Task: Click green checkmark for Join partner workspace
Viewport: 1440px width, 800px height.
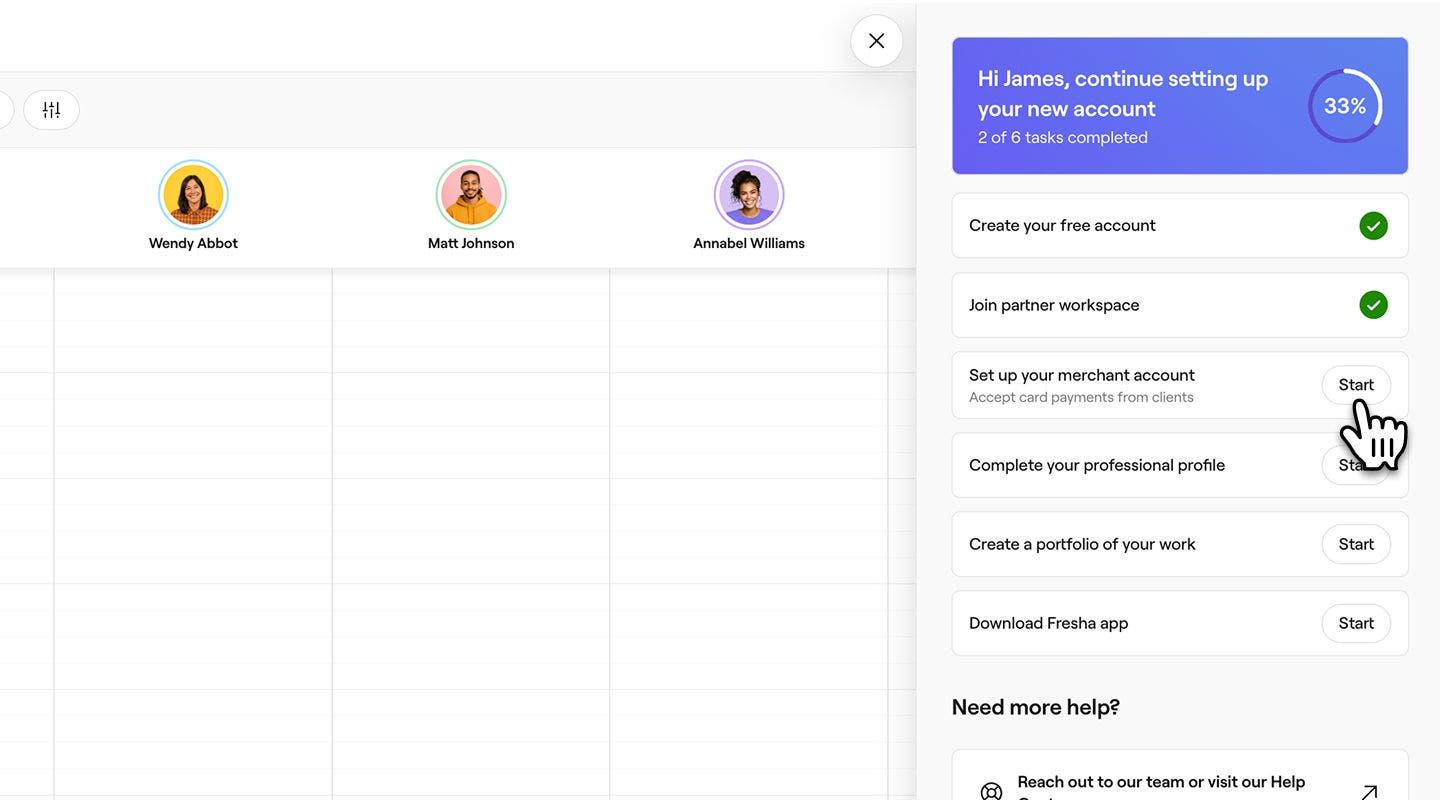Action: (1373, 305)
